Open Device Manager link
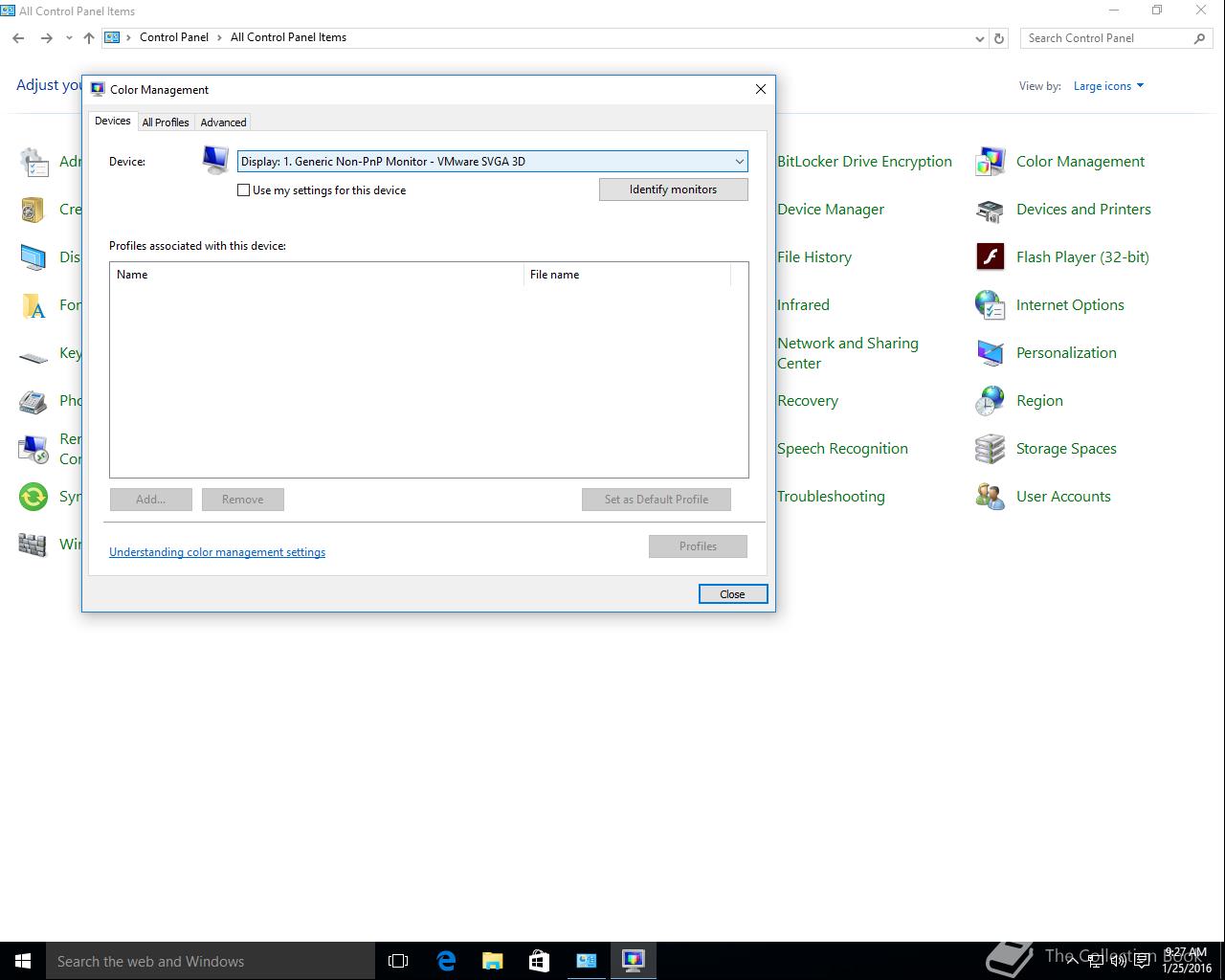Image resolution: width=1225 pixels, height=980 pixels. click(831, 209)
